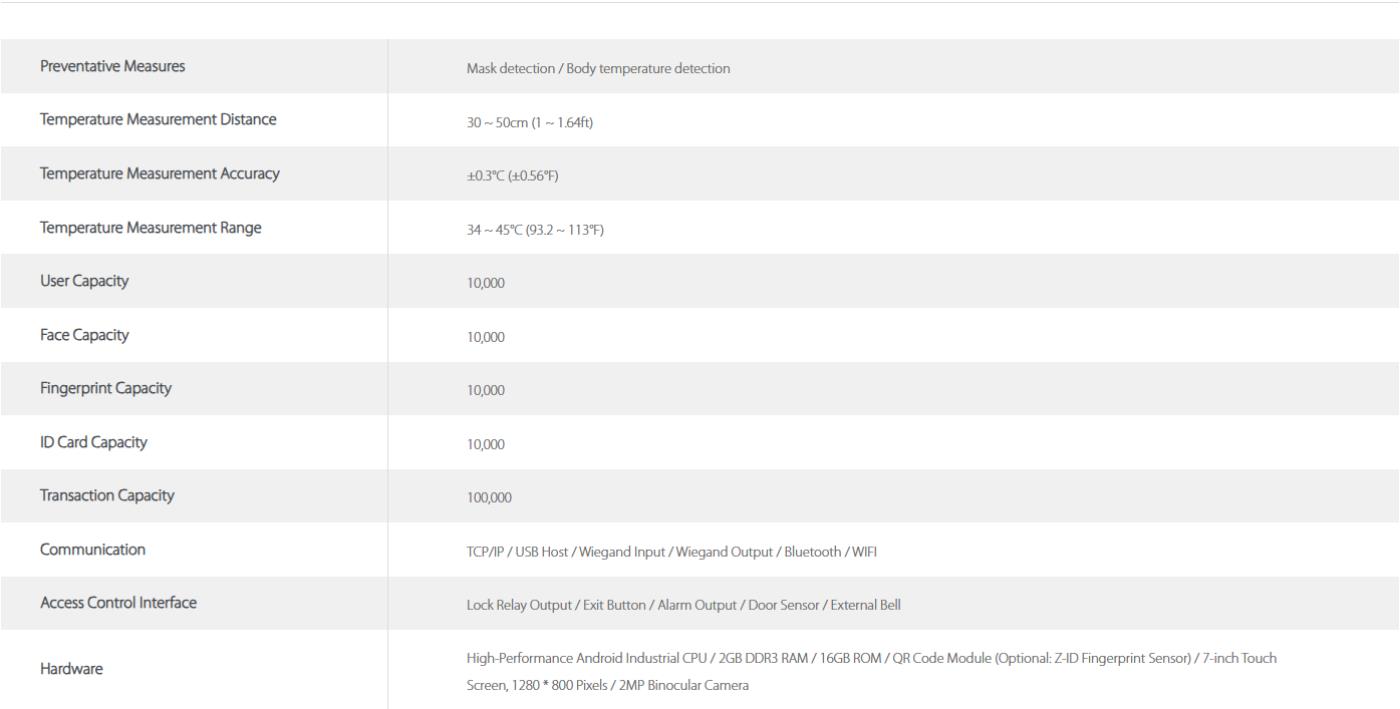Click the Face Capacity label
The width and height of the screenshot is (1400, 709).
pos(84,336)
